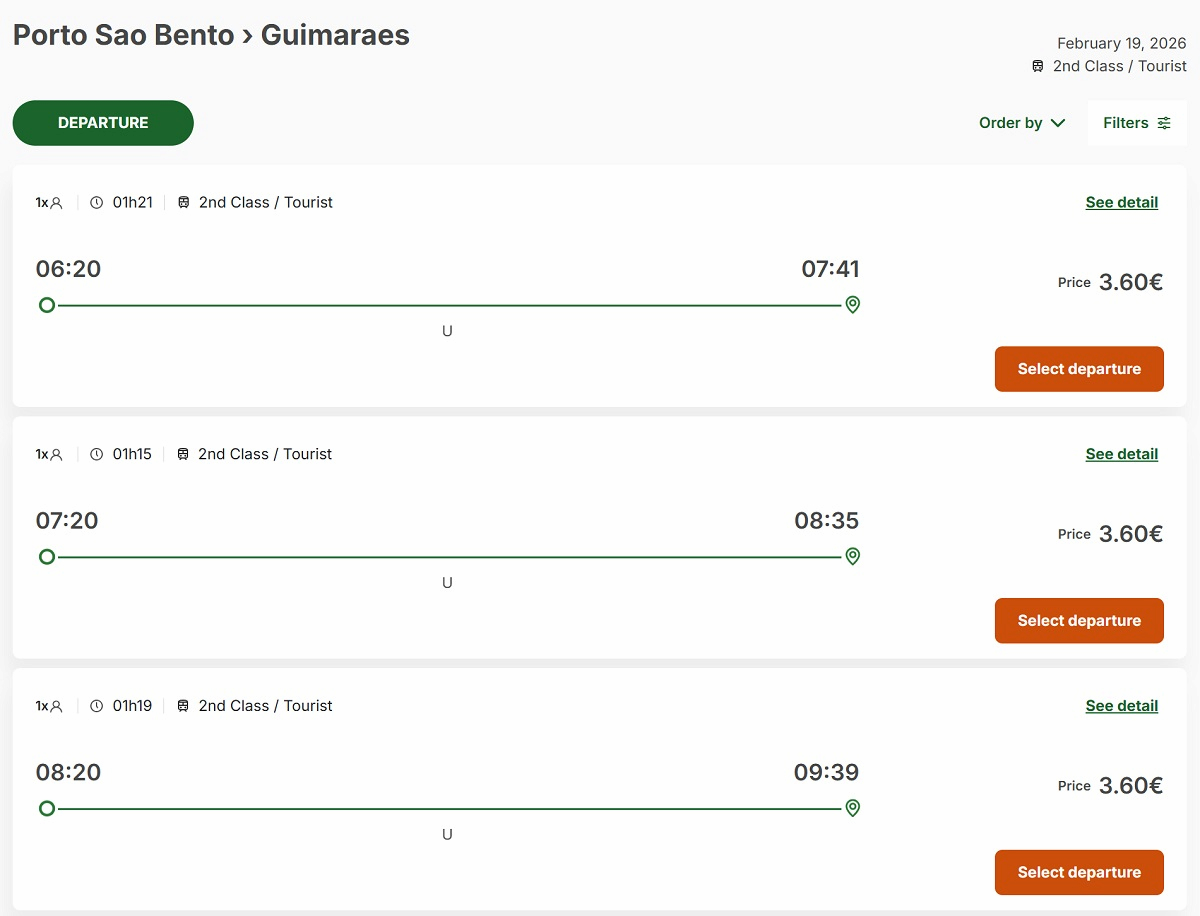Expand the Order by dropdown
The height and width of the screenshot is (916, 1200).
click(1022, 123)
